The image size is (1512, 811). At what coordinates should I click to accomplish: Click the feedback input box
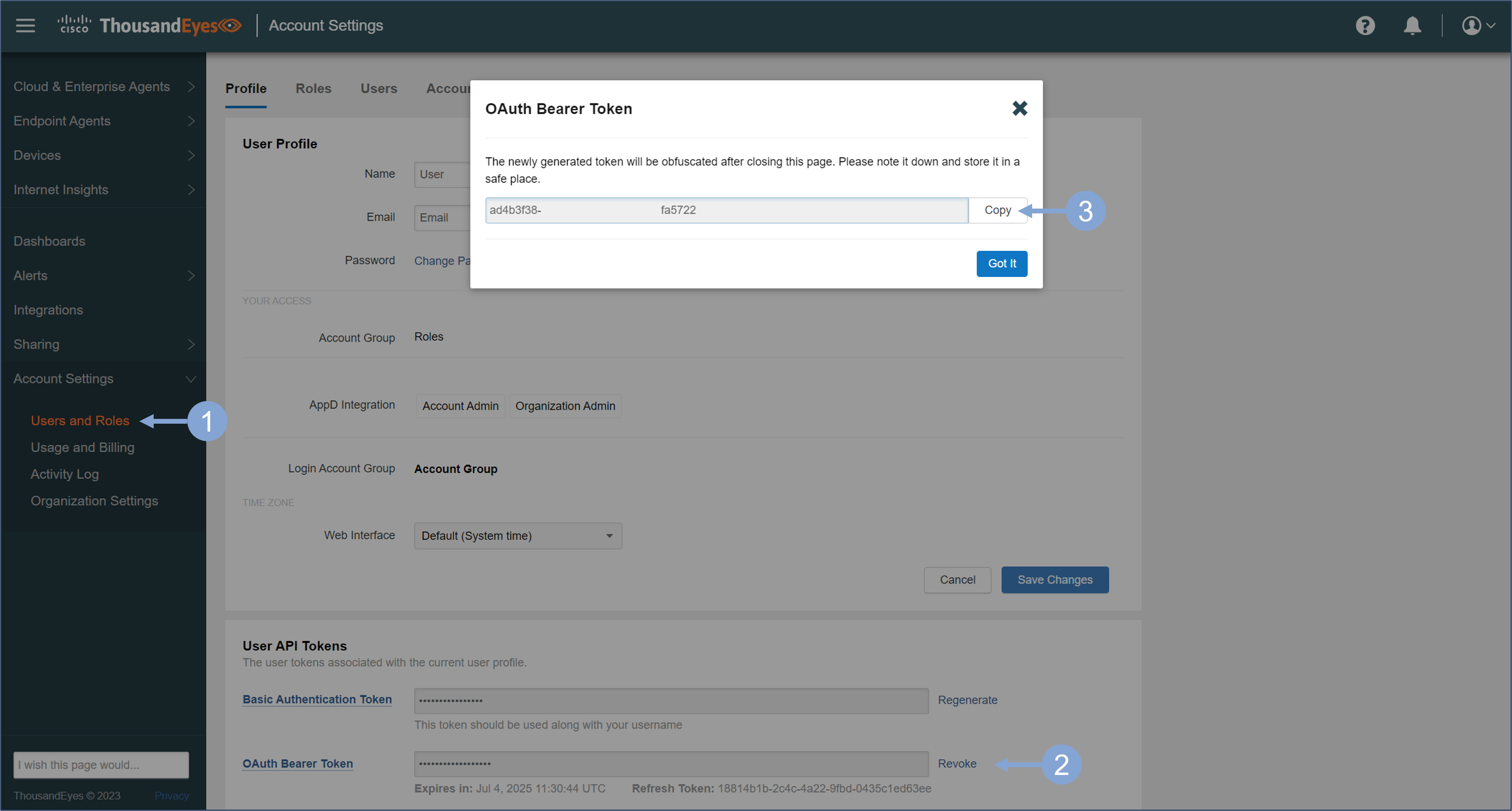tap(101, 765)
